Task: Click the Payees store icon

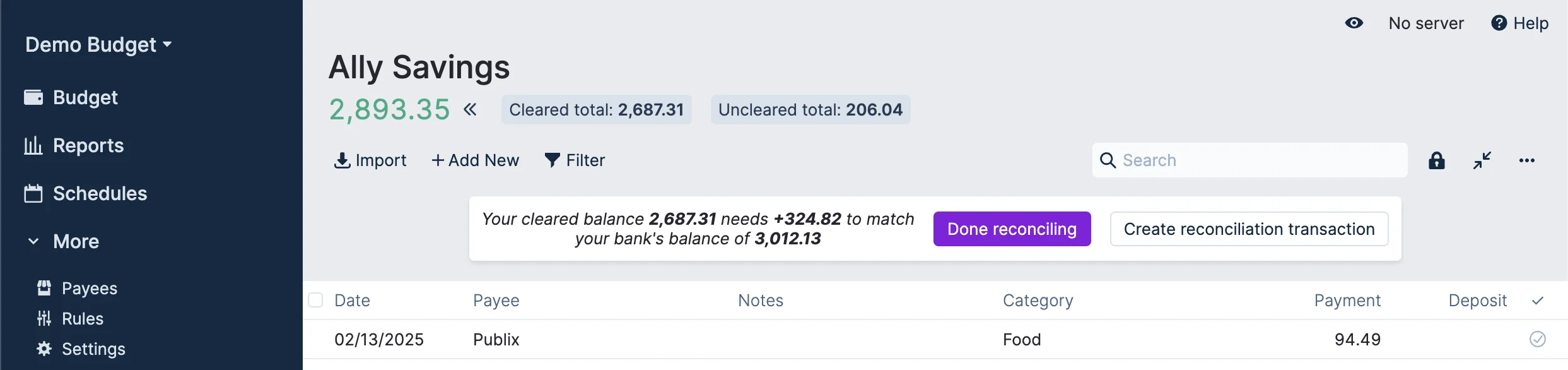Action: coord(44,288)
